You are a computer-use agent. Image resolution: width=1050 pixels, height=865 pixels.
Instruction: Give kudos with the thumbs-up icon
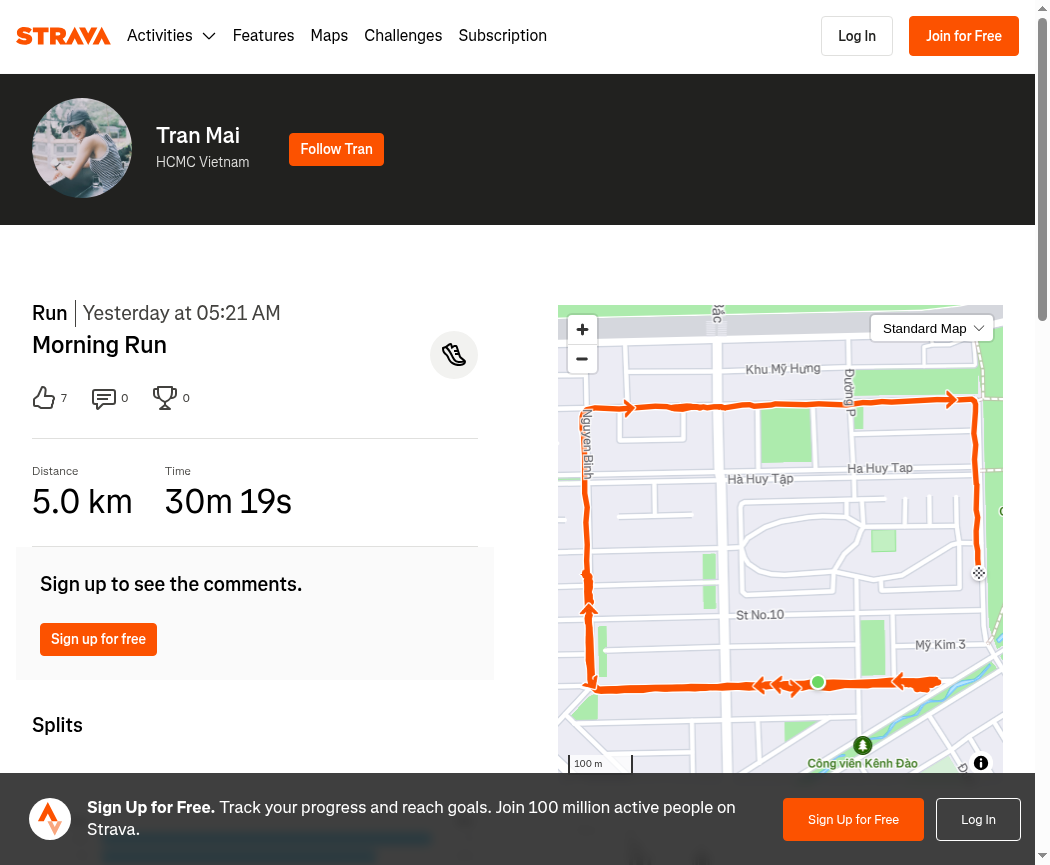(44, 398)
